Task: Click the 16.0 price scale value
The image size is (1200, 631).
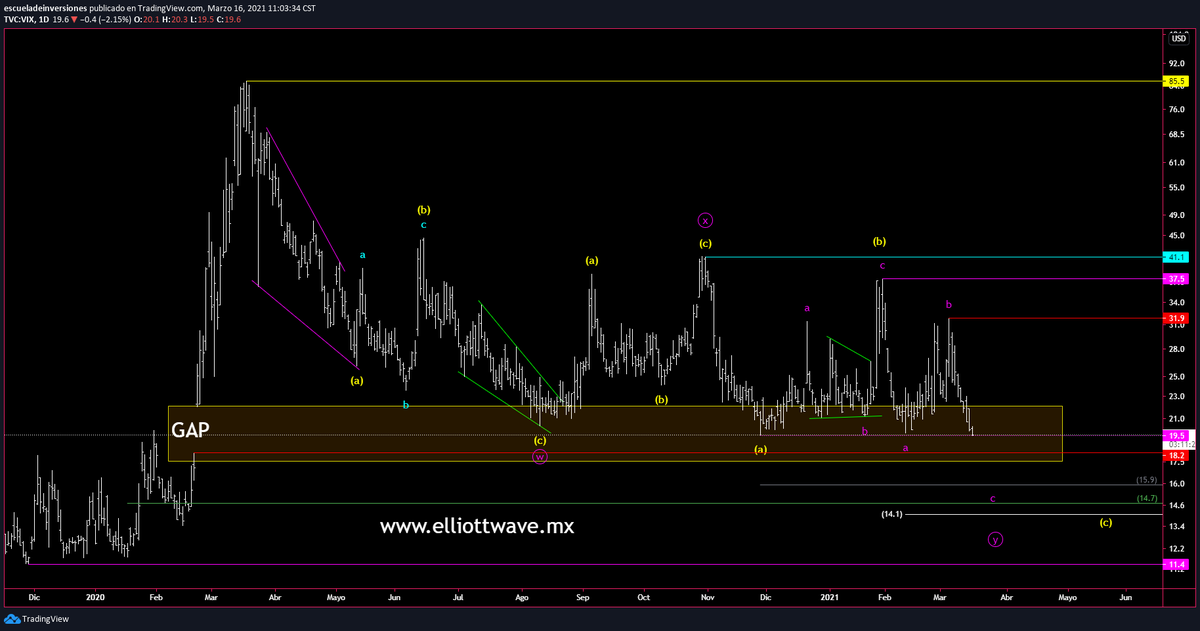Action: click(x=1176, y=484)
